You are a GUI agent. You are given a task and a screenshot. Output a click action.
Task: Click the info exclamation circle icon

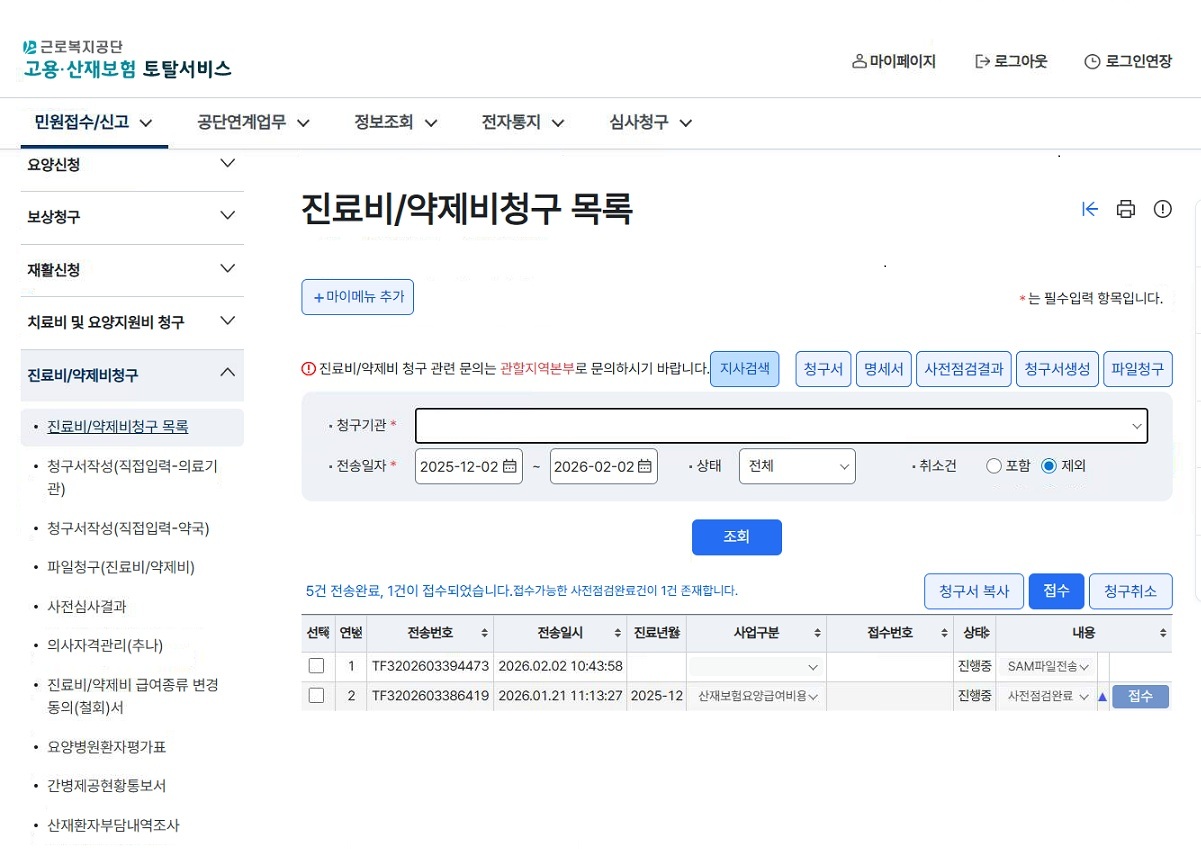tap(1162, 209)
